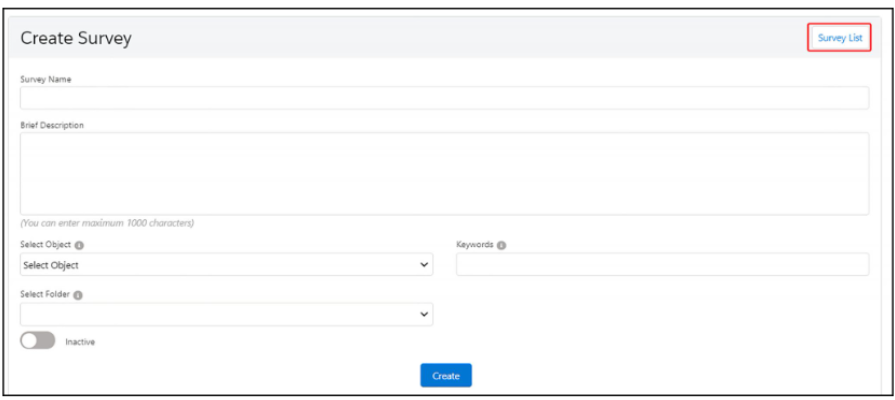895x400 pixels.
Task: Click into the Keywords input box
Action: point(662,264)
